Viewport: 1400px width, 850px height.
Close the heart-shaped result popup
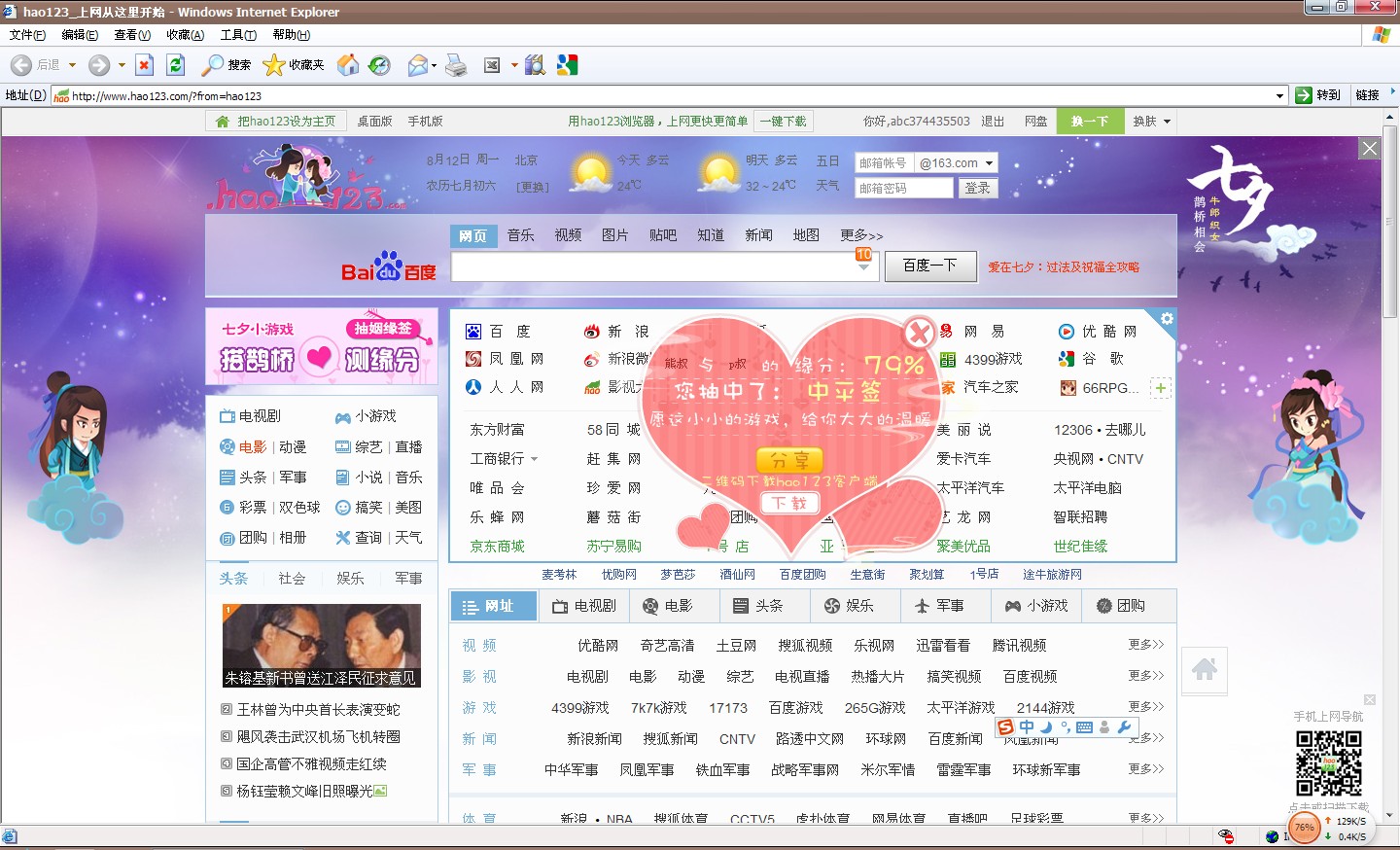pyautogui.click(x=919, y=334)
